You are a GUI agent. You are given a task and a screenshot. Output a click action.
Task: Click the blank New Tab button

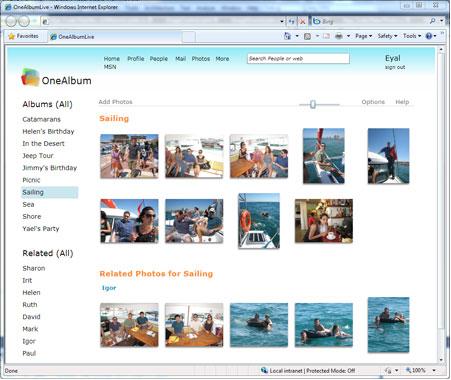pos(188,37)
